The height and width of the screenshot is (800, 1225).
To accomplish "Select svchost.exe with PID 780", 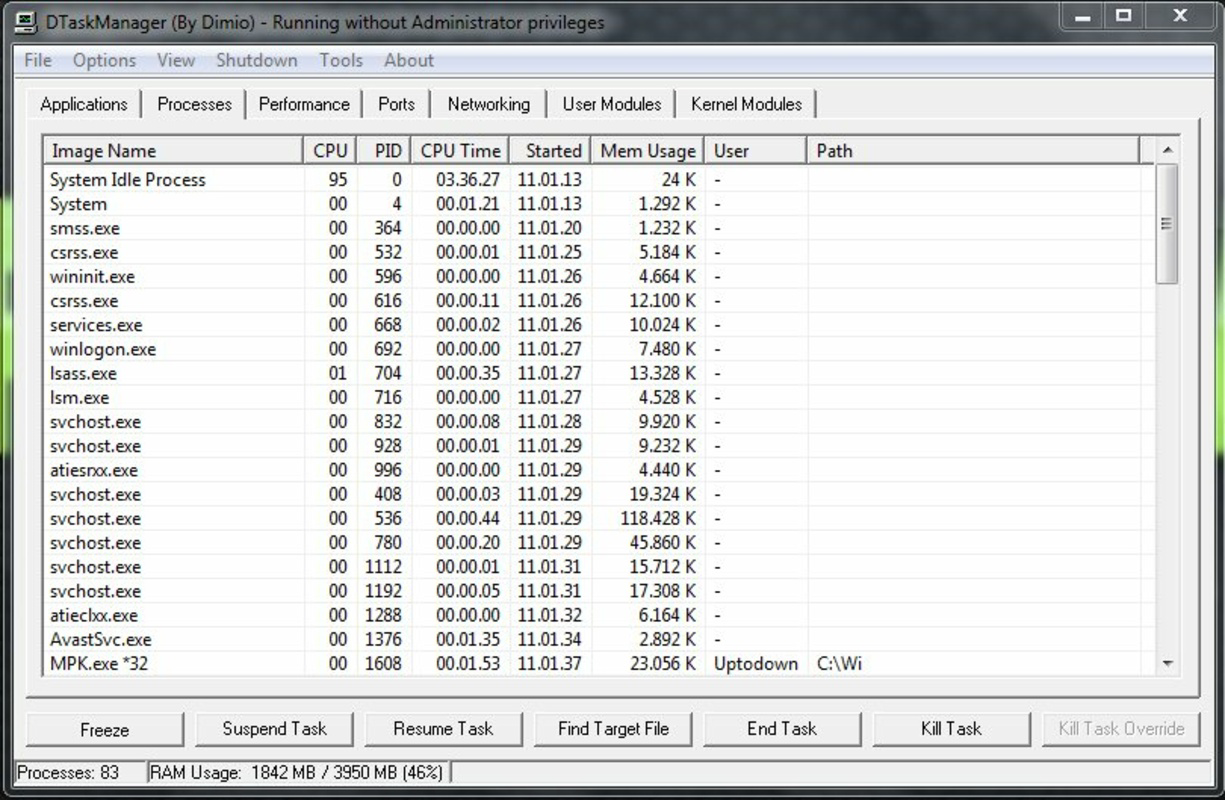I will 598,543.
